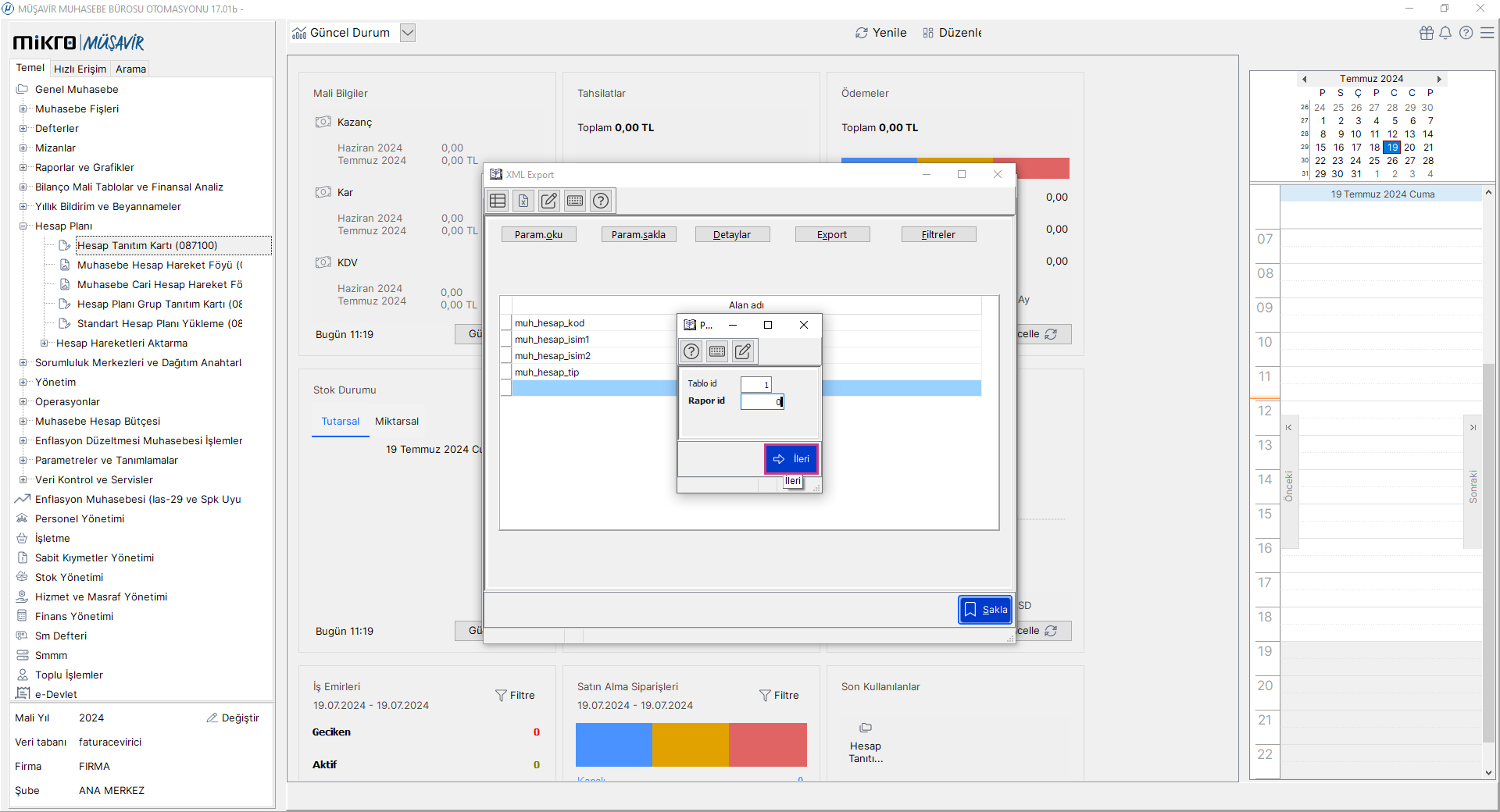Click refresh icon in Ödemeler panel's Güncelle button
The width and height of the screenshot is (1500, 812).
point(1051,334)
